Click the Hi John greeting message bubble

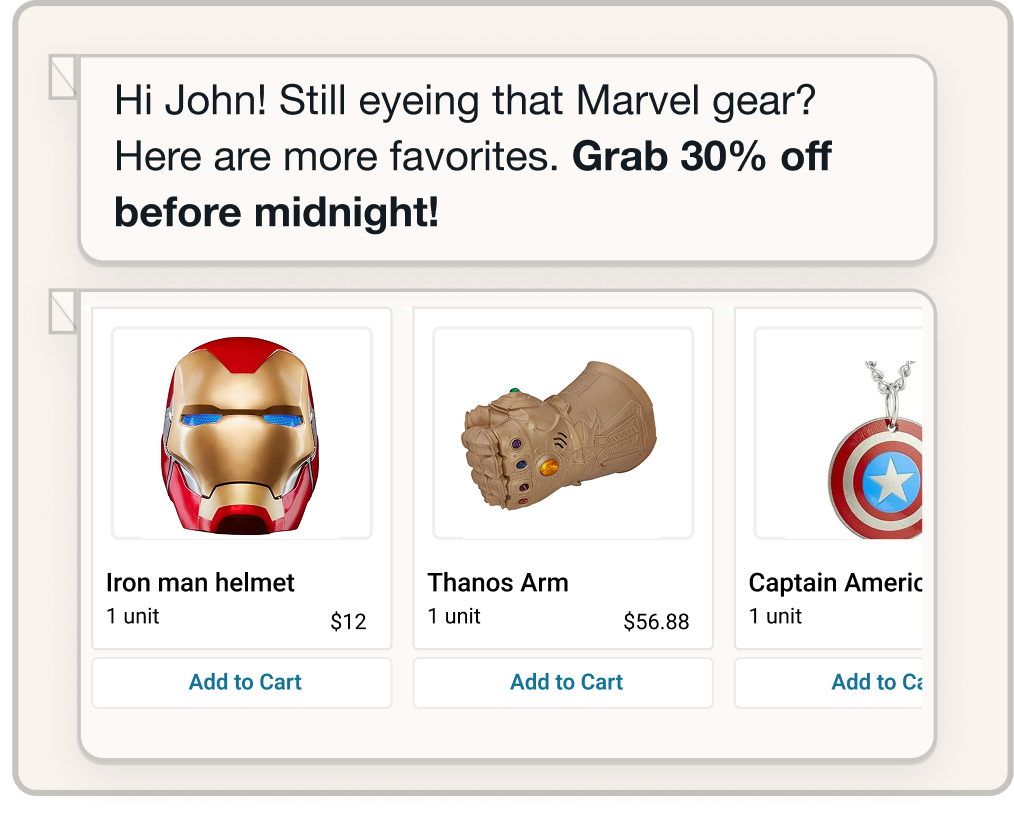point(507,158)
